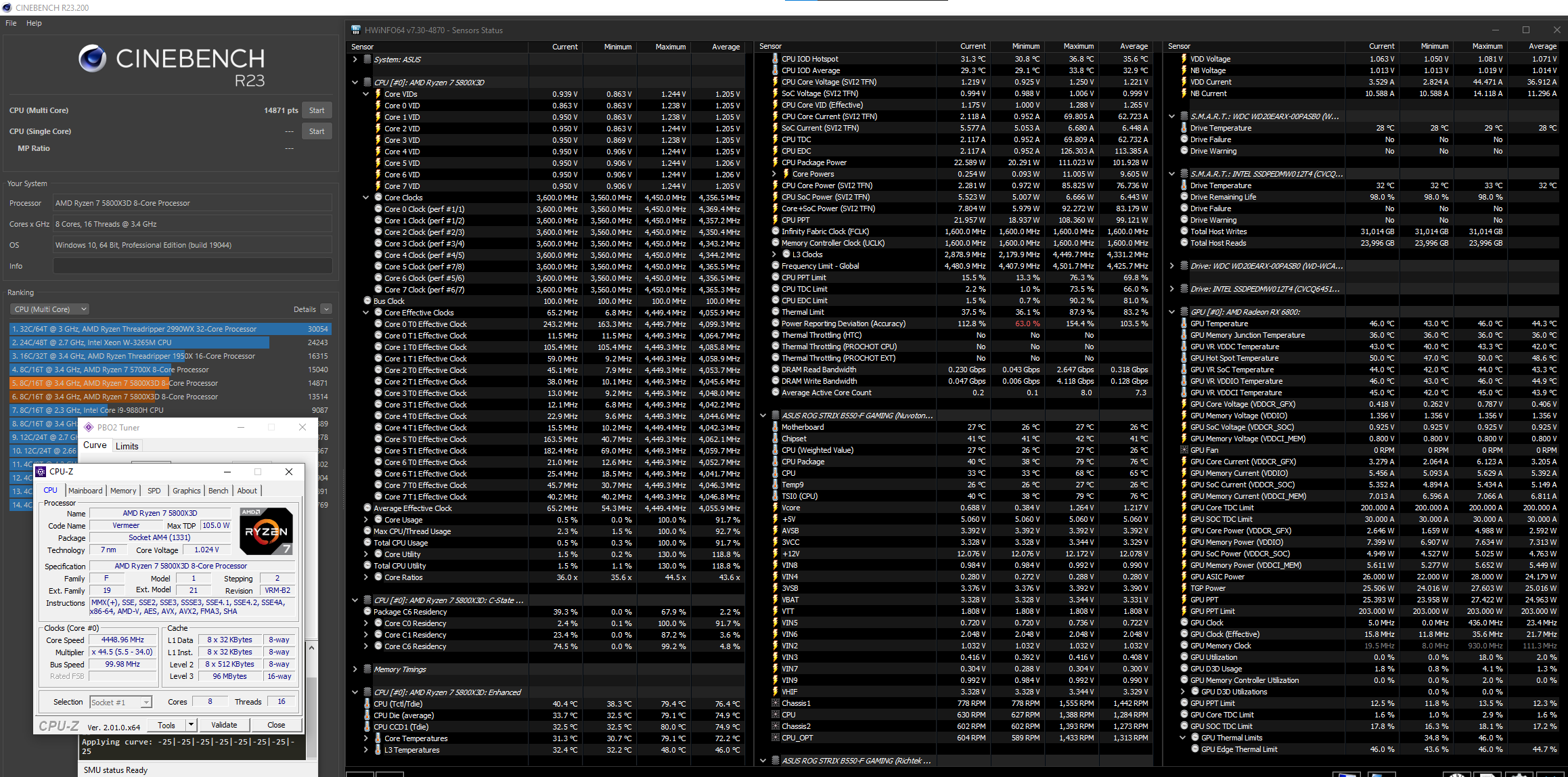Image resolution: width=1568 pixels, height=777 pixels.
Task: Click the bolt icon for CPU Package Power
Action: [776, 162]
